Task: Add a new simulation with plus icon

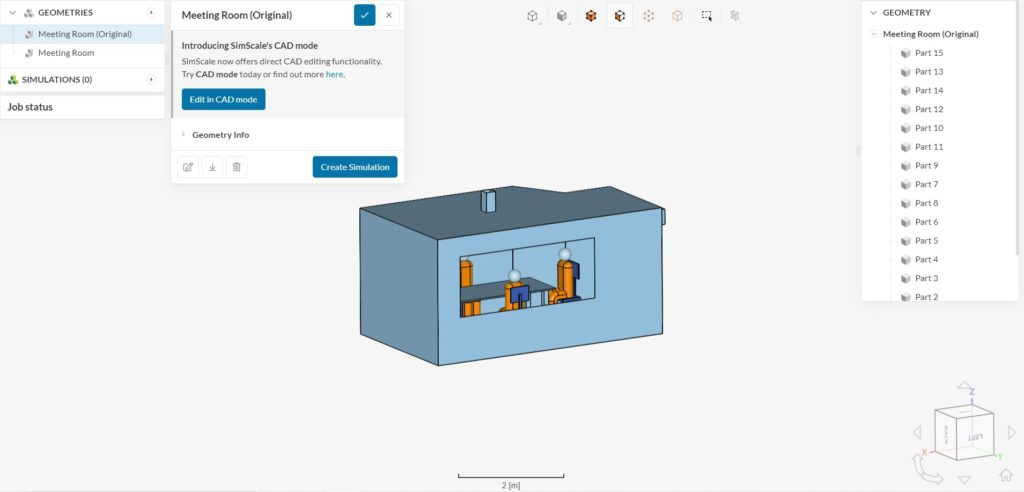Action: coord(151,80)
